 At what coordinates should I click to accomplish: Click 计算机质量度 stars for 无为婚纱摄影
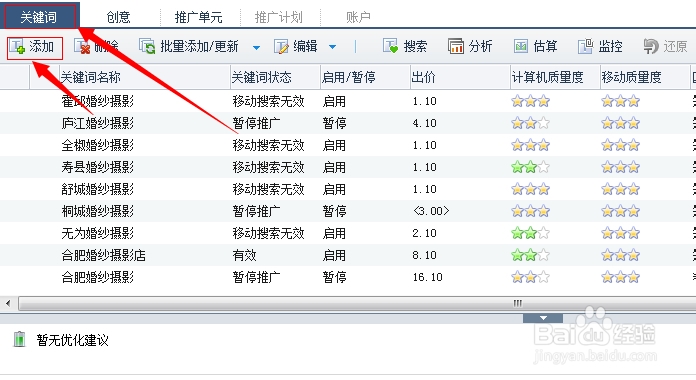coord(530,233)
